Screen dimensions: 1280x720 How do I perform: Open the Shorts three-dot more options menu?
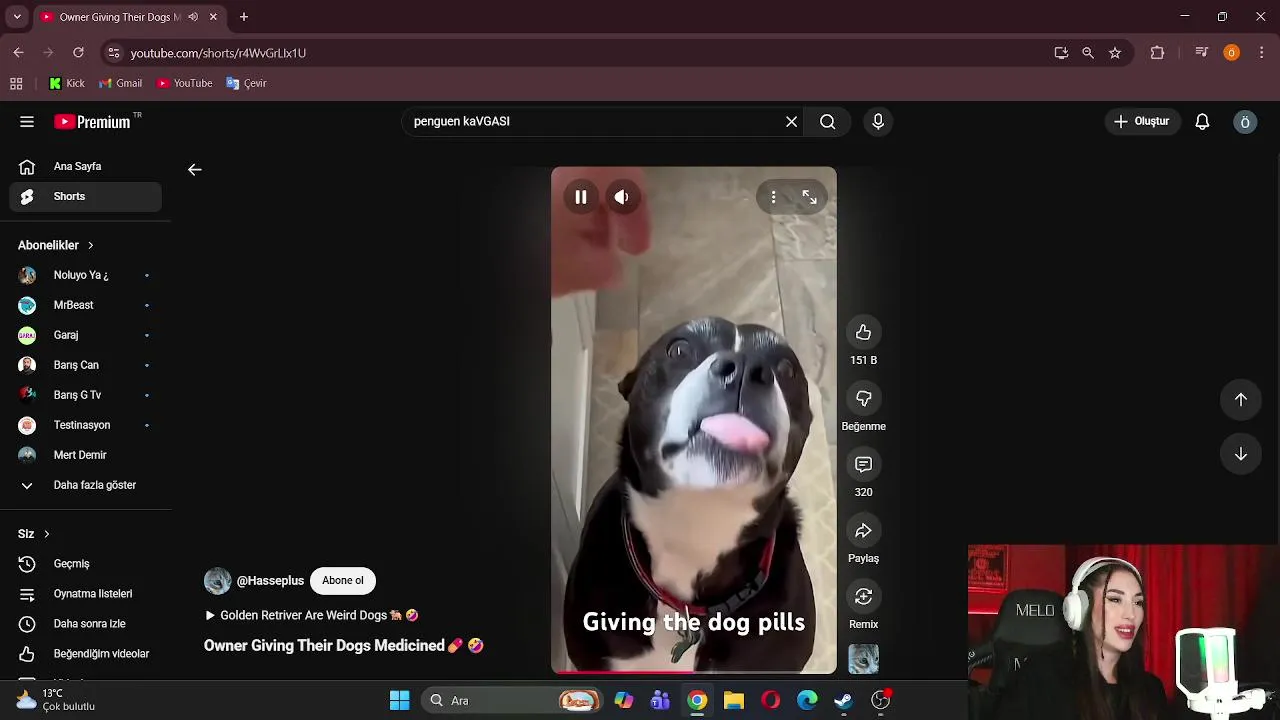pyautogui.click(x=773, y=197)
